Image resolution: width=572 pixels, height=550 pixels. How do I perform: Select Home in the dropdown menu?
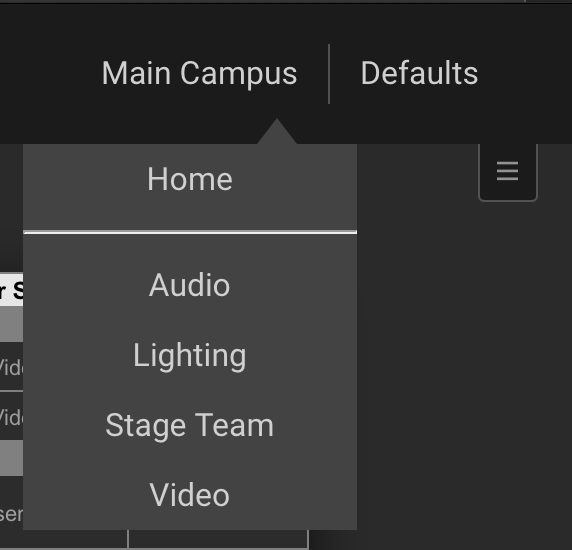[190, 179]
